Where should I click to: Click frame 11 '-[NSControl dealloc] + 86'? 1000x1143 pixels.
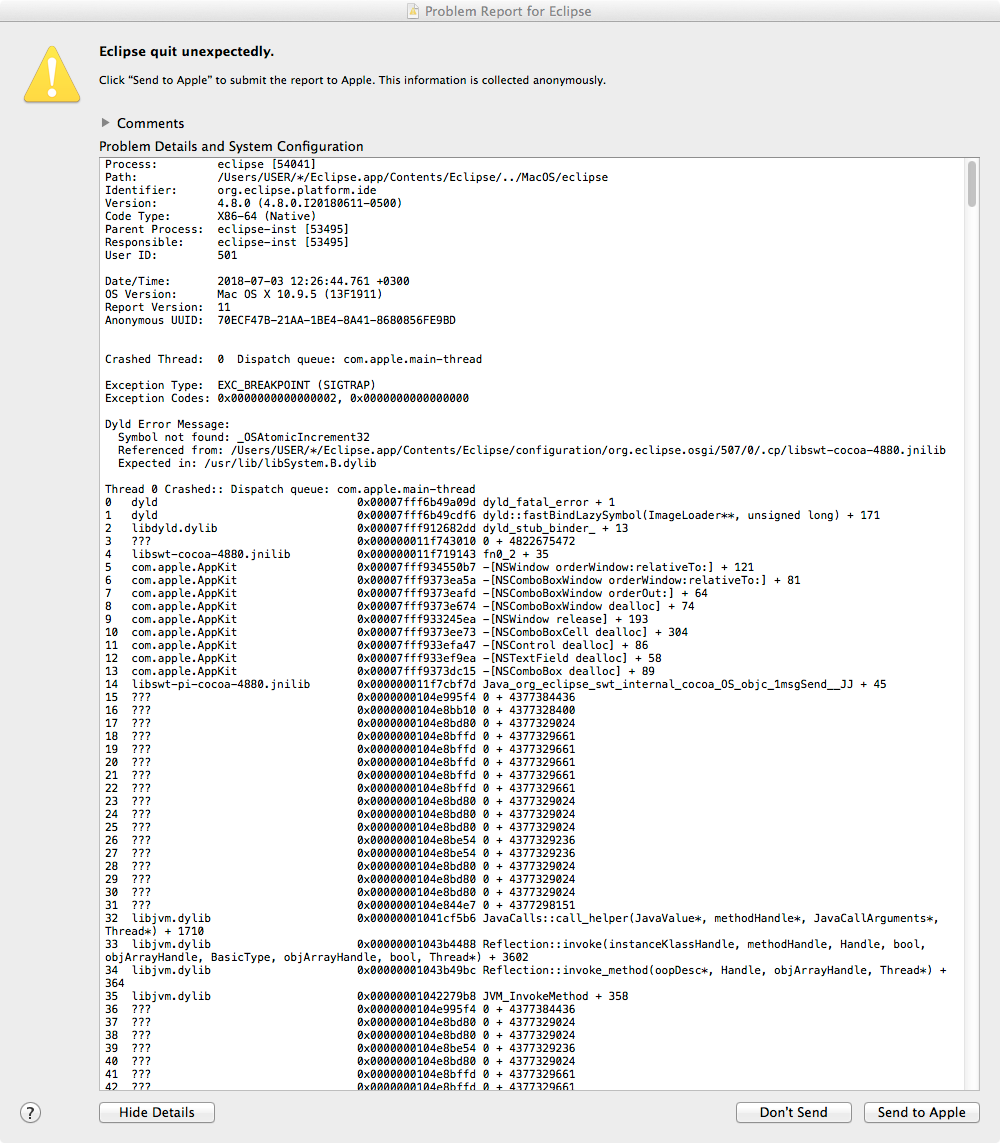[x=376, y=646]
